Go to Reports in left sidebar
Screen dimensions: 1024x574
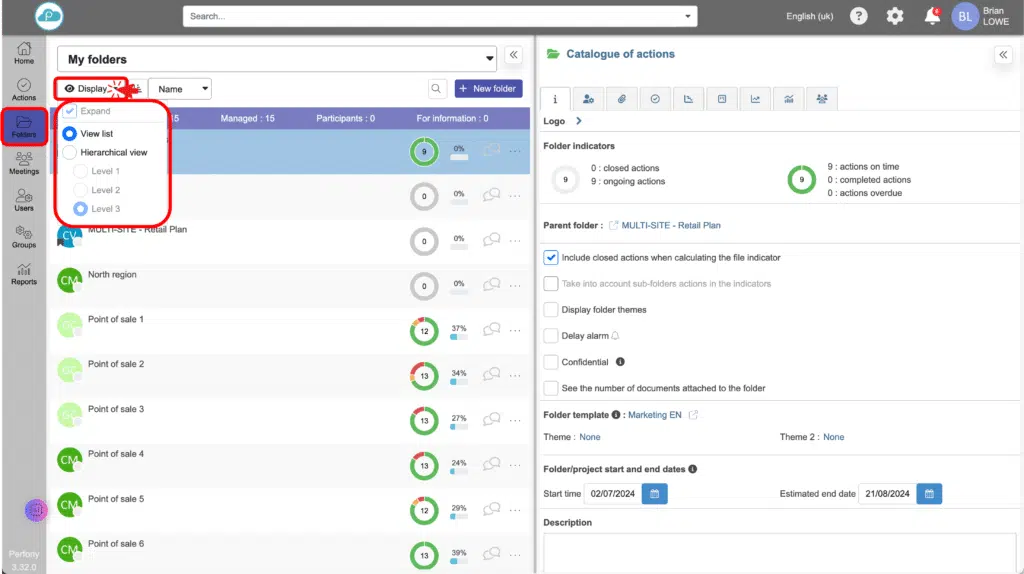pyautogui.click(x=24, y=273)
